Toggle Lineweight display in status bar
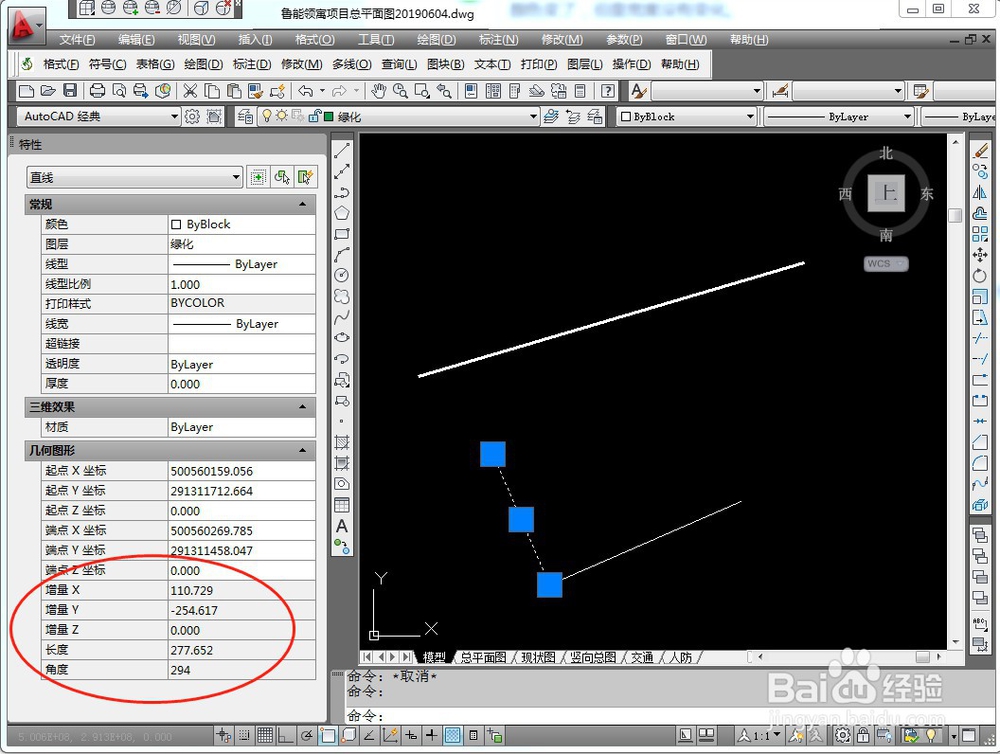The width and height of the screenshot is (1000, 754). 432,736
